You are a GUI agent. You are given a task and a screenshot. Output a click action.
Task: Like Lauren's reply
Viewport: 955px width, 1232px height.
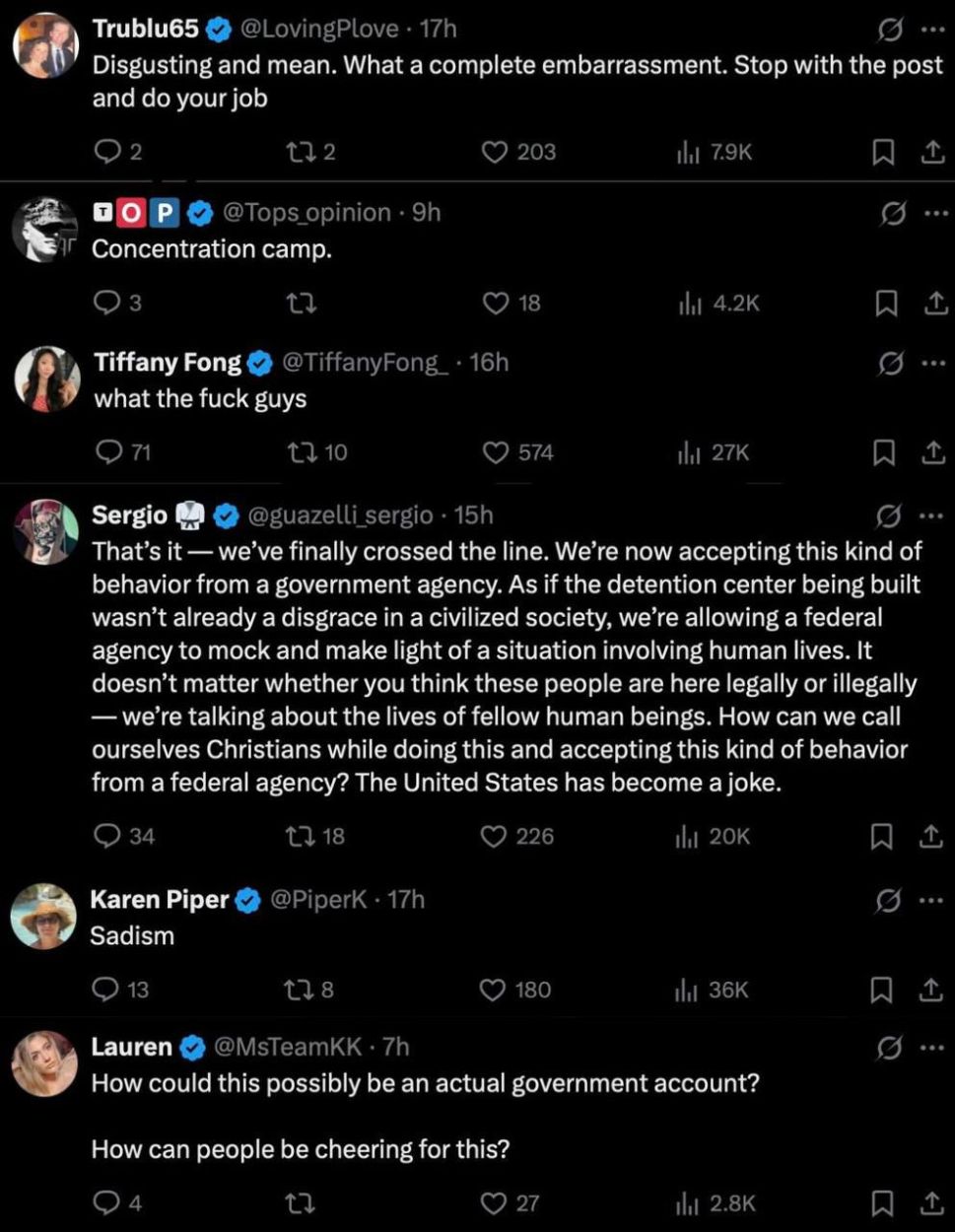493,1202
